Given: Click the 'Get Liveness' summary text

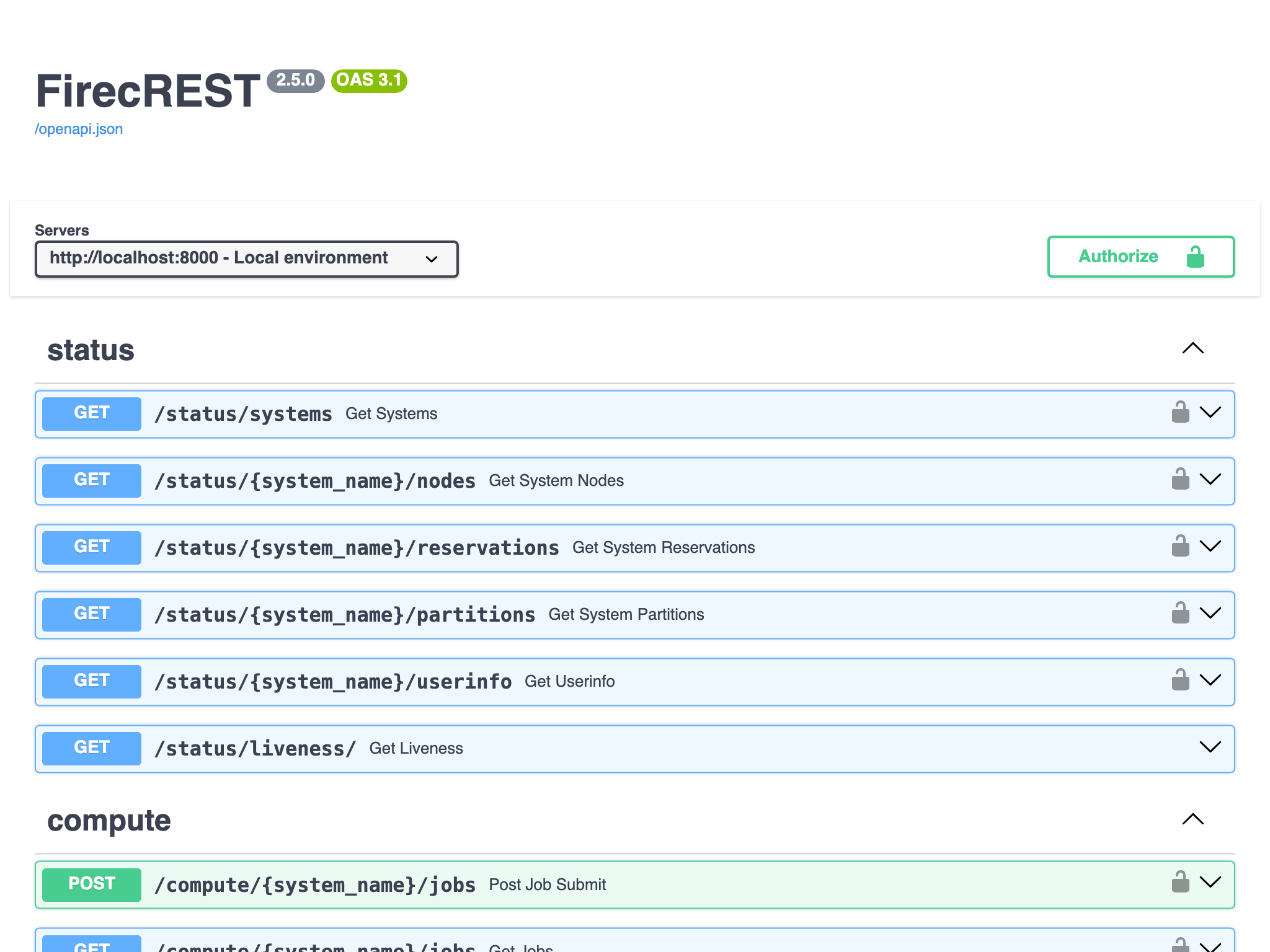Looking at the screenshot, I should pos(416,749).
